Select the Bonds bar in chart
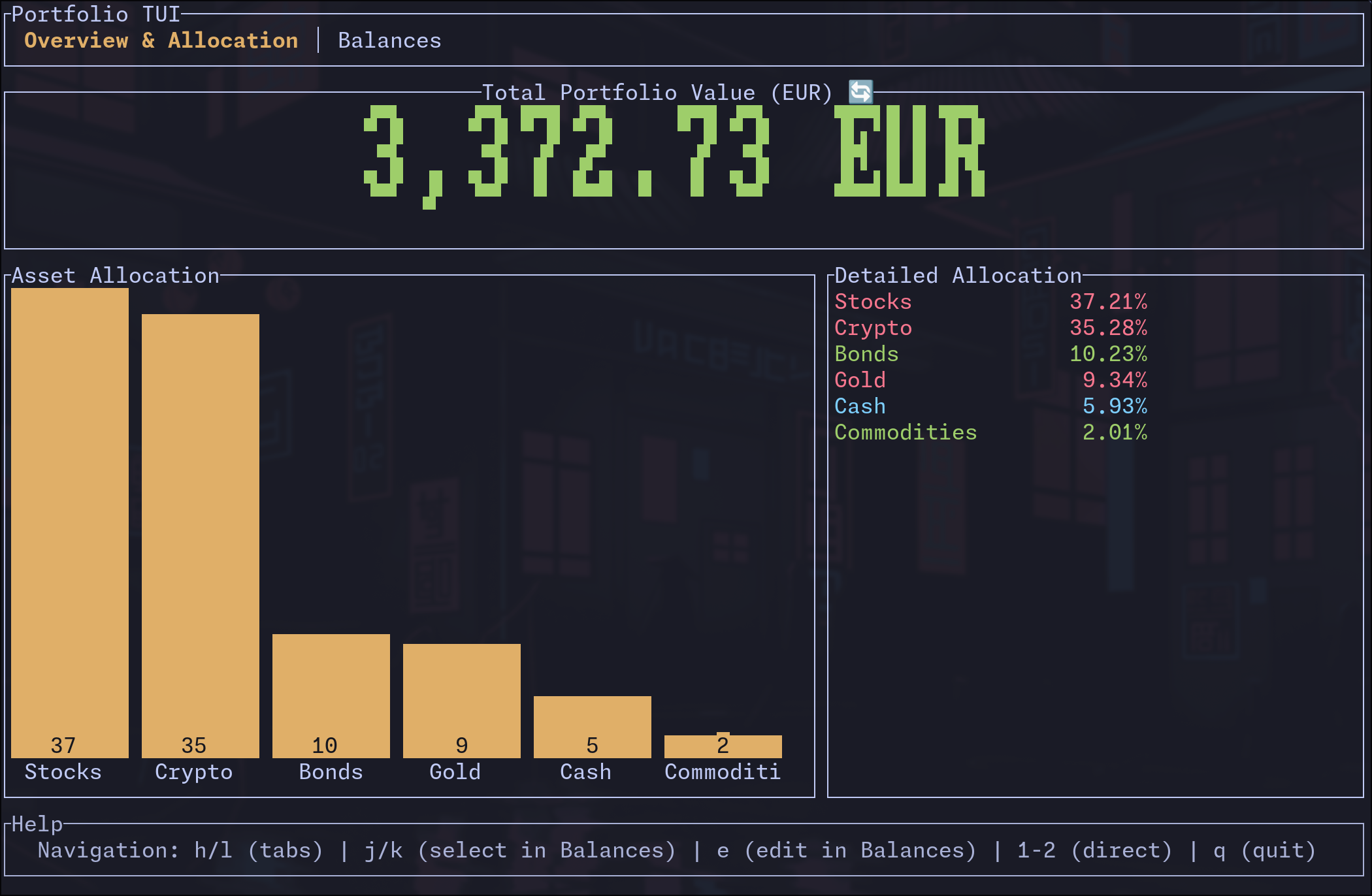 pyautogui.click(x=331, y=696)
